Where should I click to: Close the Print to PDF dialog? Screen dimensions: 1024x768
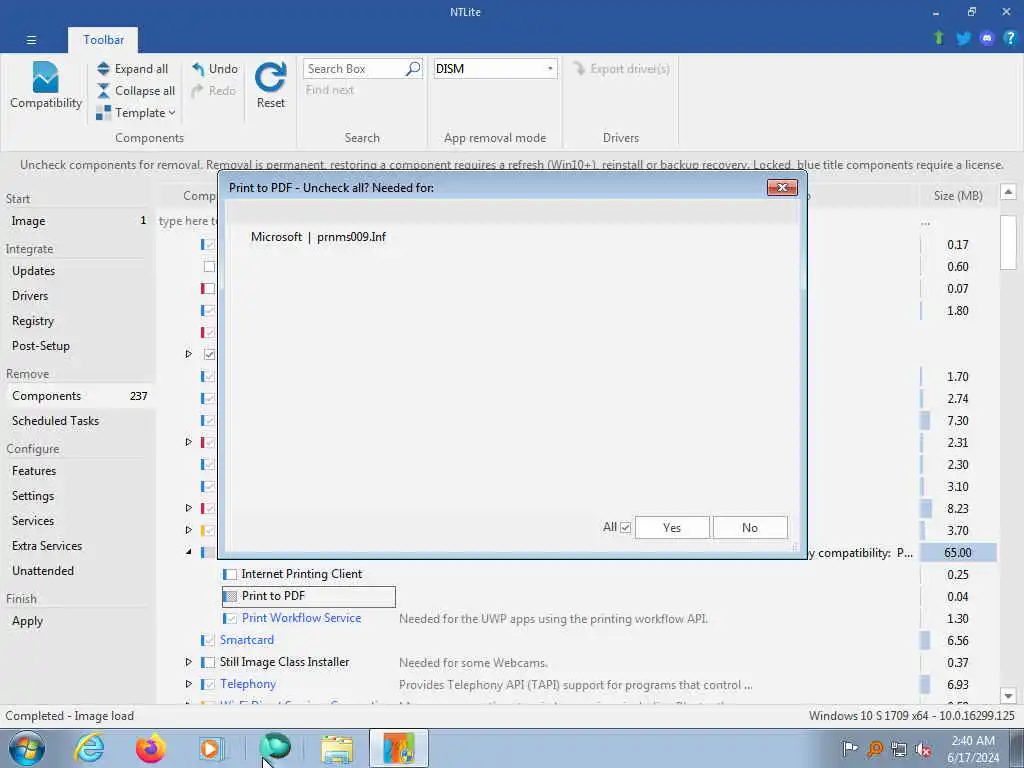coord(782,188)
